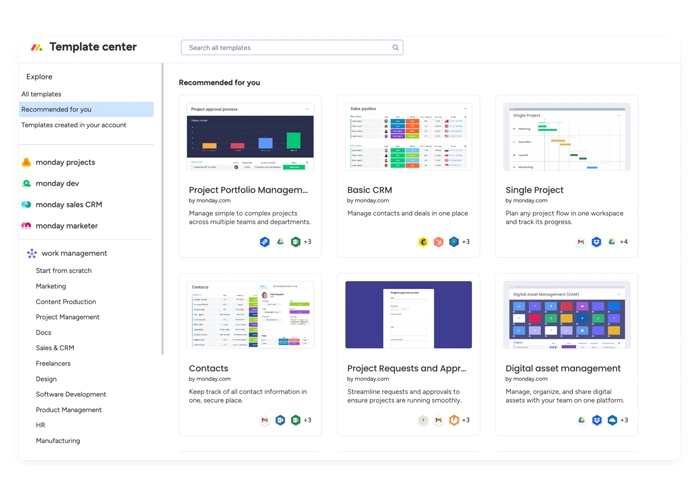Click Gmail icon on Single Project card

coord(581,242)
